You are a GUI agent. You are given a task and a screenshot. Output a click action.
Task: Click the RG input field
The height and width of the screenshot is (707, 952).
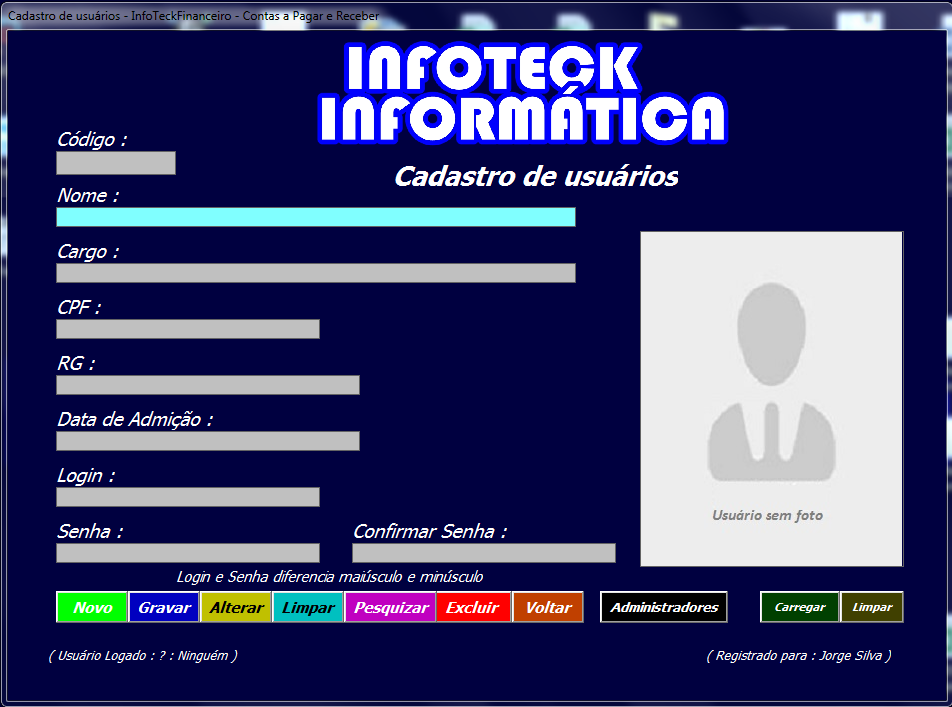[x=207, y=384]
